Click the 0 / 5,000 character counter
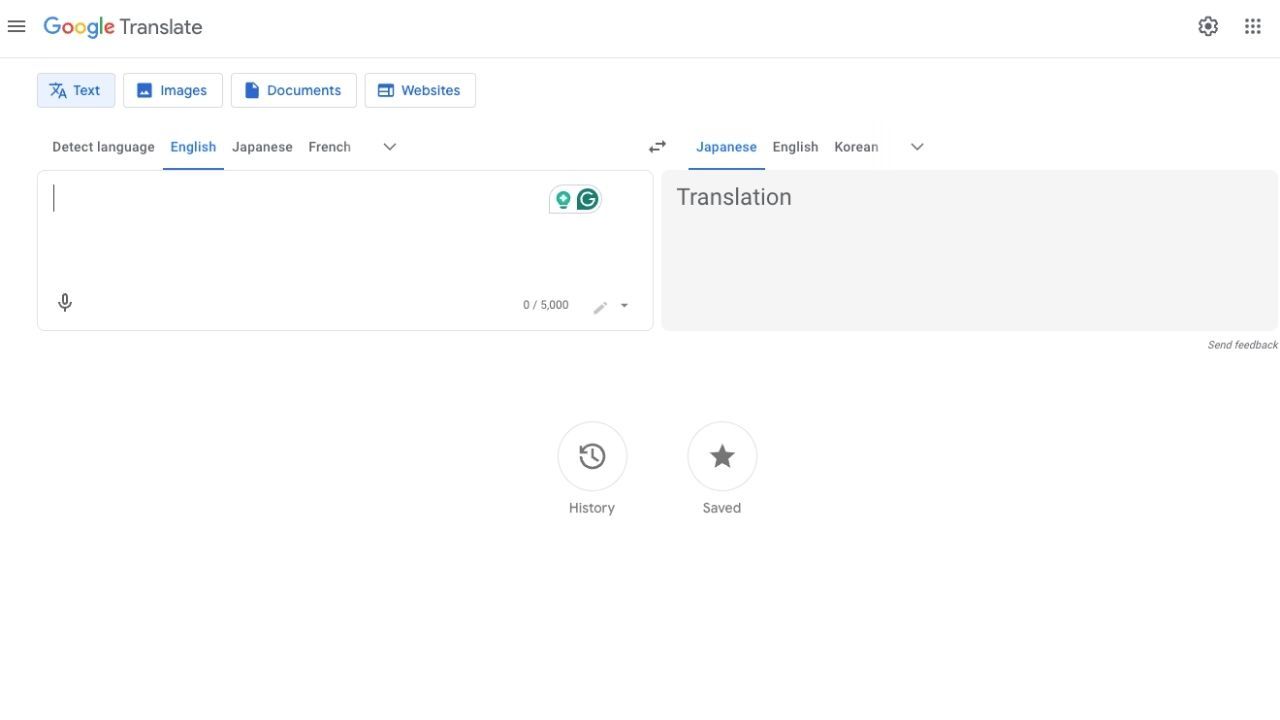1280x720 pixels. tap(546, 305)
